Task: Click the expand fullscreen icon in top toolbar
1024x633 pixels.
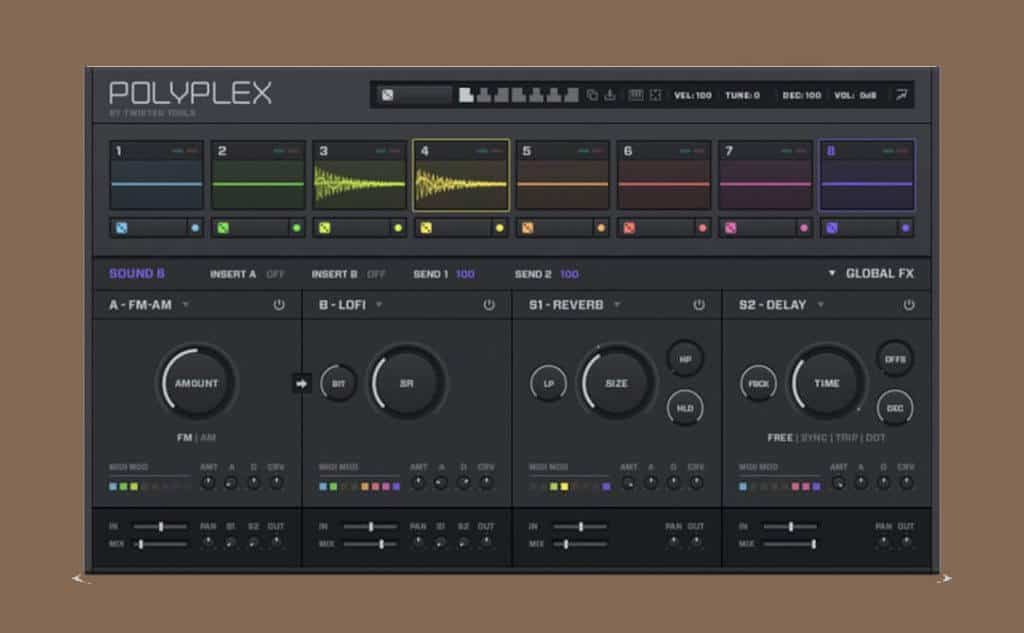Action: (655, 95)
